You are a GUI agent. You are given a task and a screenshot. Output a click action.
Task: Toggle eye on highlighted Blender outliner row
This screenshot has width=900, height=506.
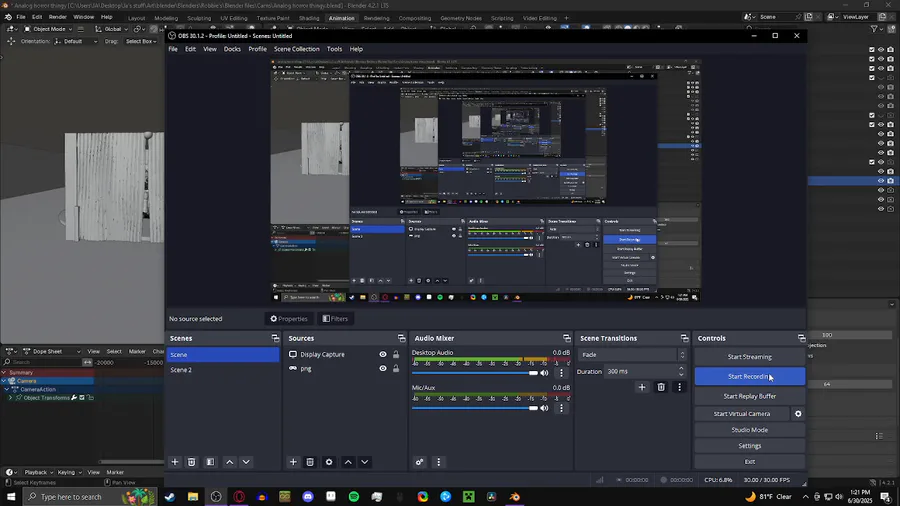coord(880,181)
